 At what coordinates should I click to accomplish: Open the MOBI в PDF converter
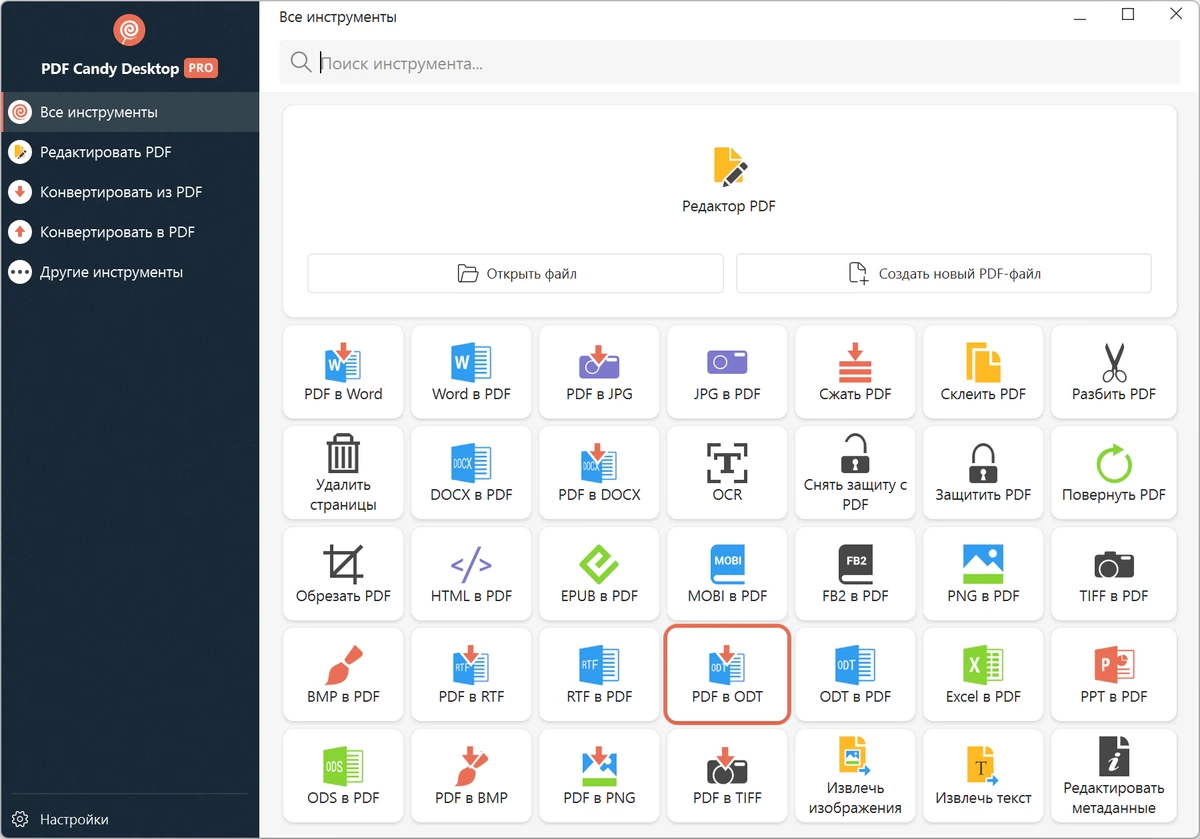click(x=727, y=573)
